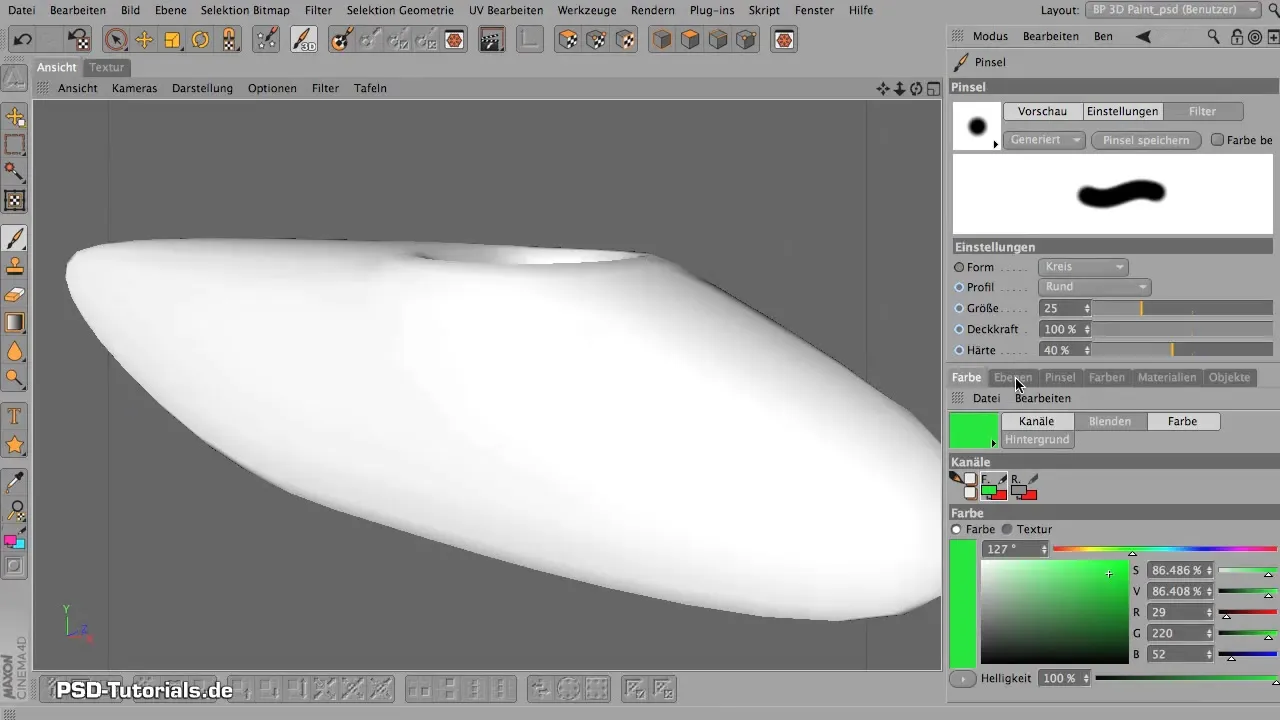This screenshot has width=1280, height=720.
Task: Open the Kameras viewport menu
Action: pos(135,88)
